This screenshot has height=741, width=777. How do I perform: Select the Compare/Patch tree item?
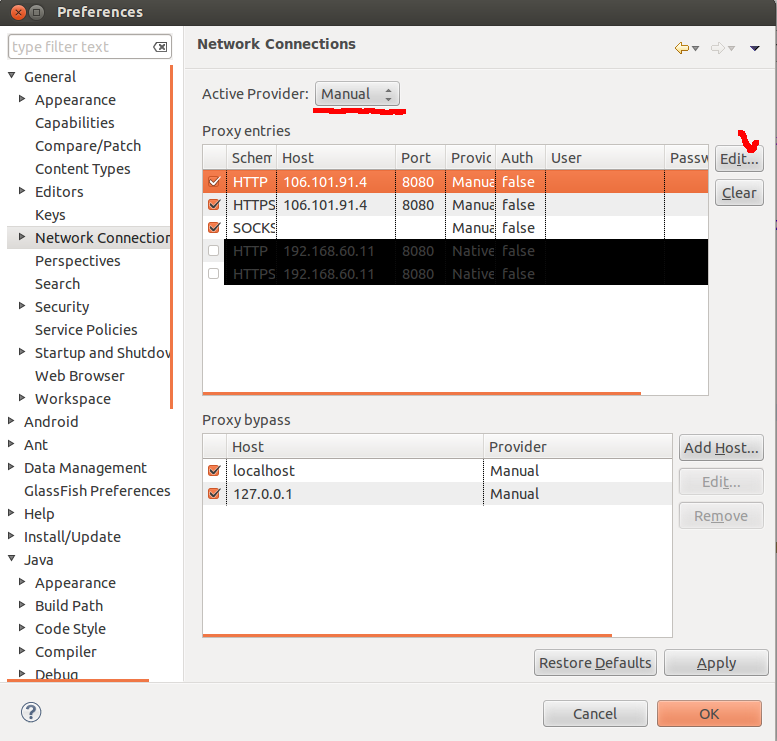(x=88, y=146)
